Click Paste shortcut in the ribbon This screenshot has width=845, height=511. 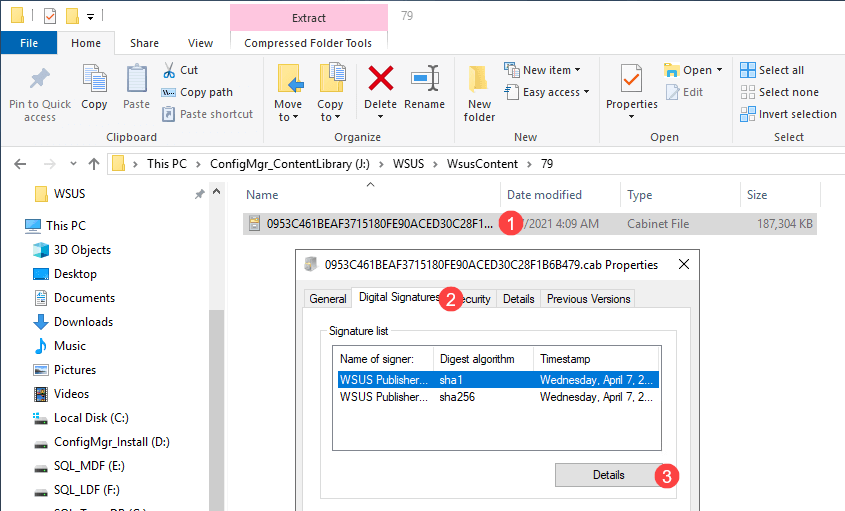click(x=207, y=114)
